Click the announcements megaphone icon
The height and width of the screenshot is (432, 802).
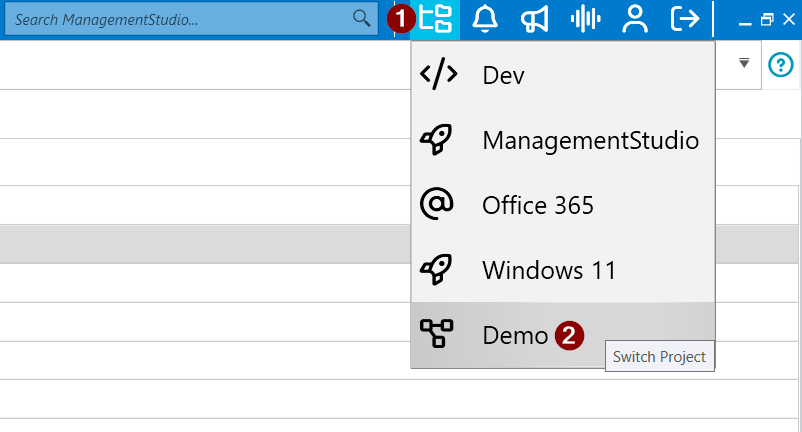click(x=534, y=19)
